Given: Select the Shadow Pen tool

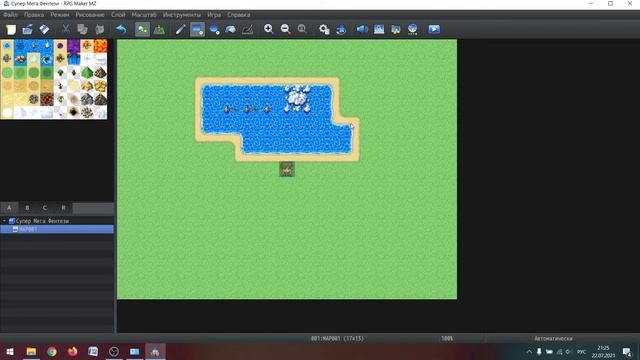Looking at the screenshot, I should (x=248, y=29).
